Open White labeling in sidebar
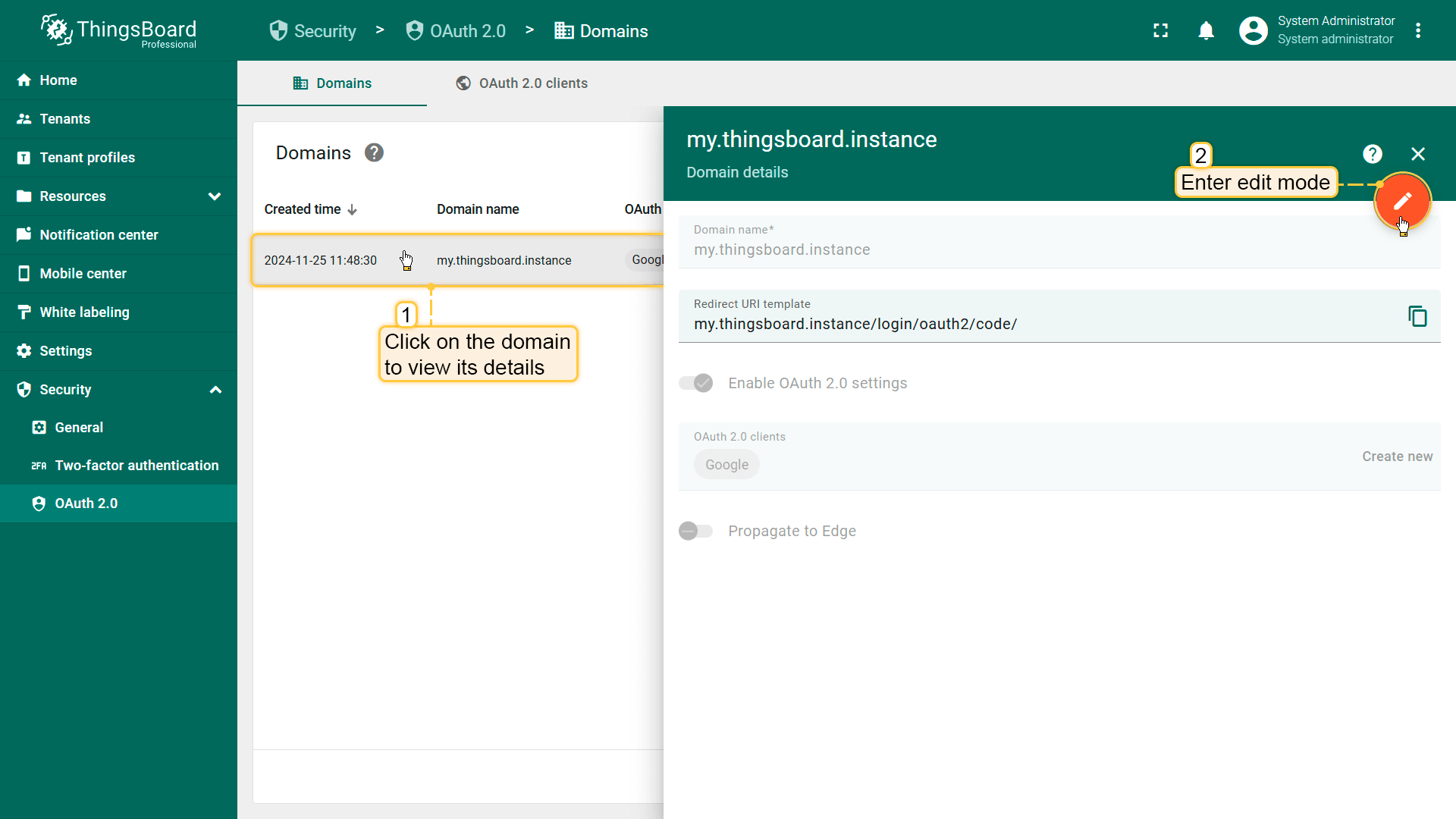 click(x=84, y=312)
